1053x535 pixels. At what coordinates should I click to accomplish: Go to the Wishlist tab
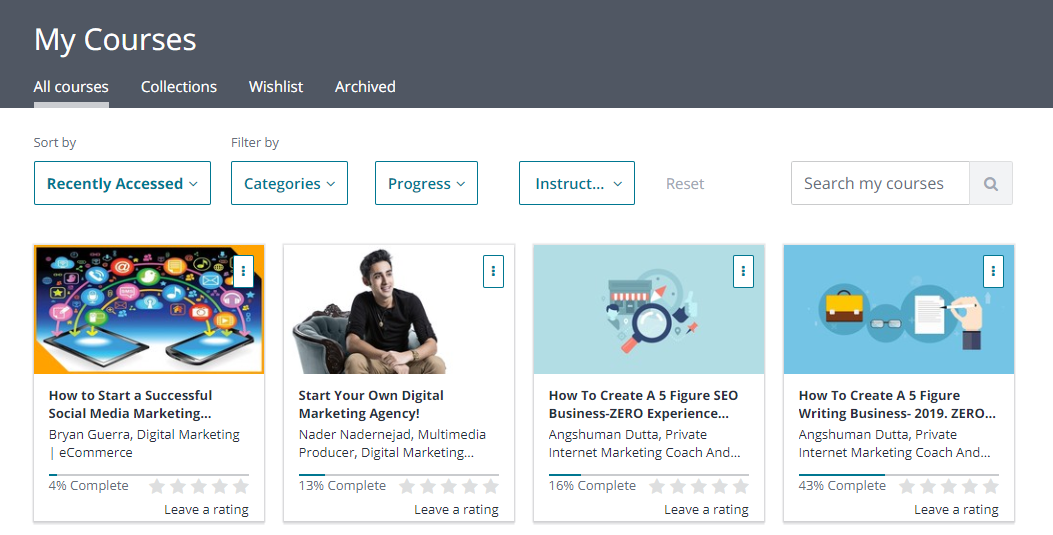point(276,87)
